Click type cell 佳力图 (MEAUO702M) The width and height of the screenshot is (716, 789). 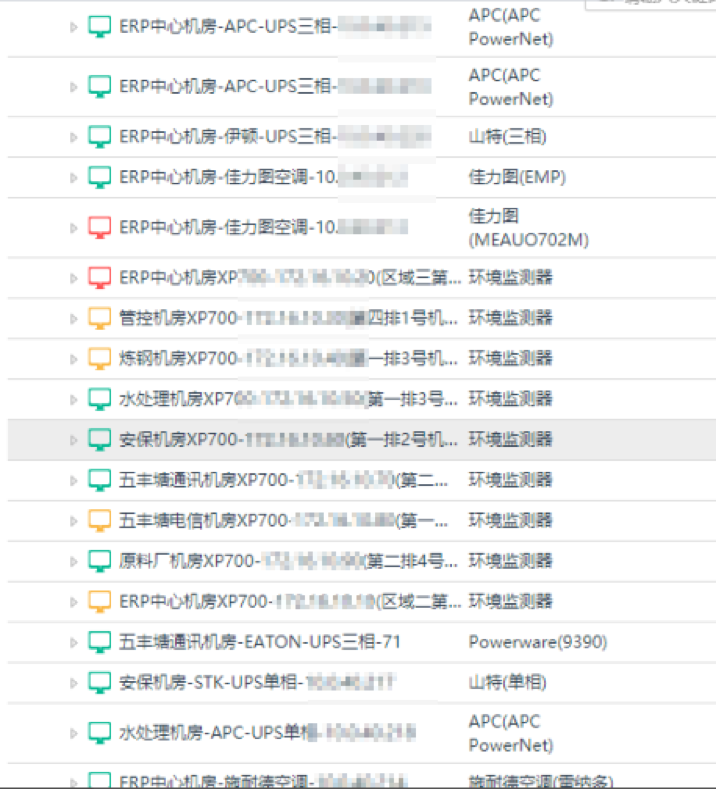[x=528, y=228]
